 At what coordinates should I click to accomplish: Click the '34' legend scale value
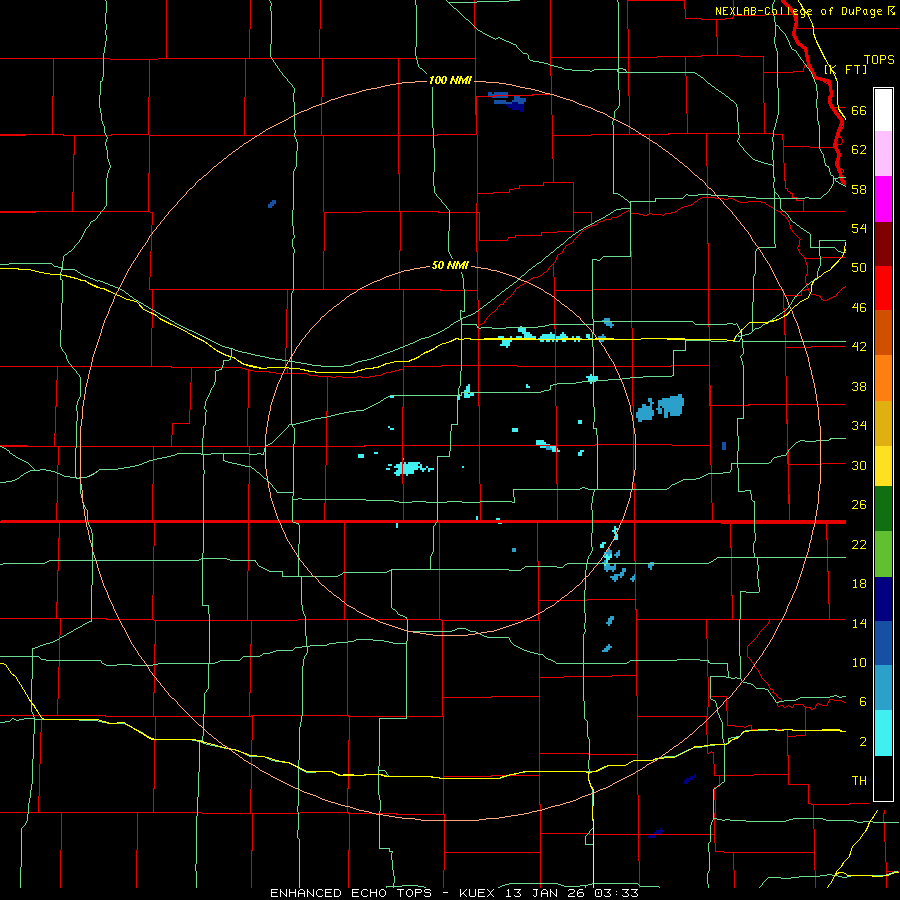[859, 426]
